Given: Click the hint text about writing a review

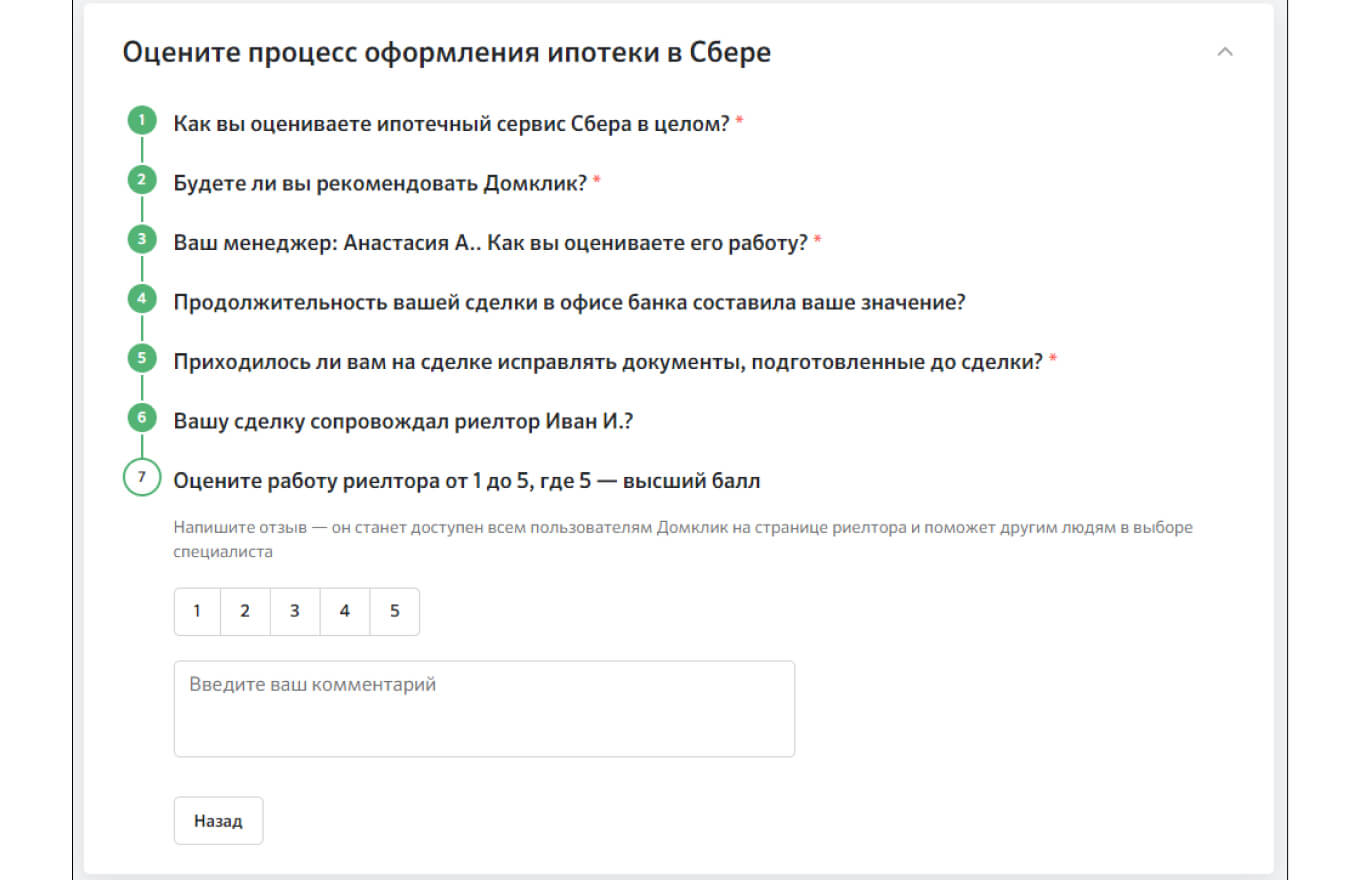Looking at the screenshot, I should pyautogui.click(x=683, y=539).
